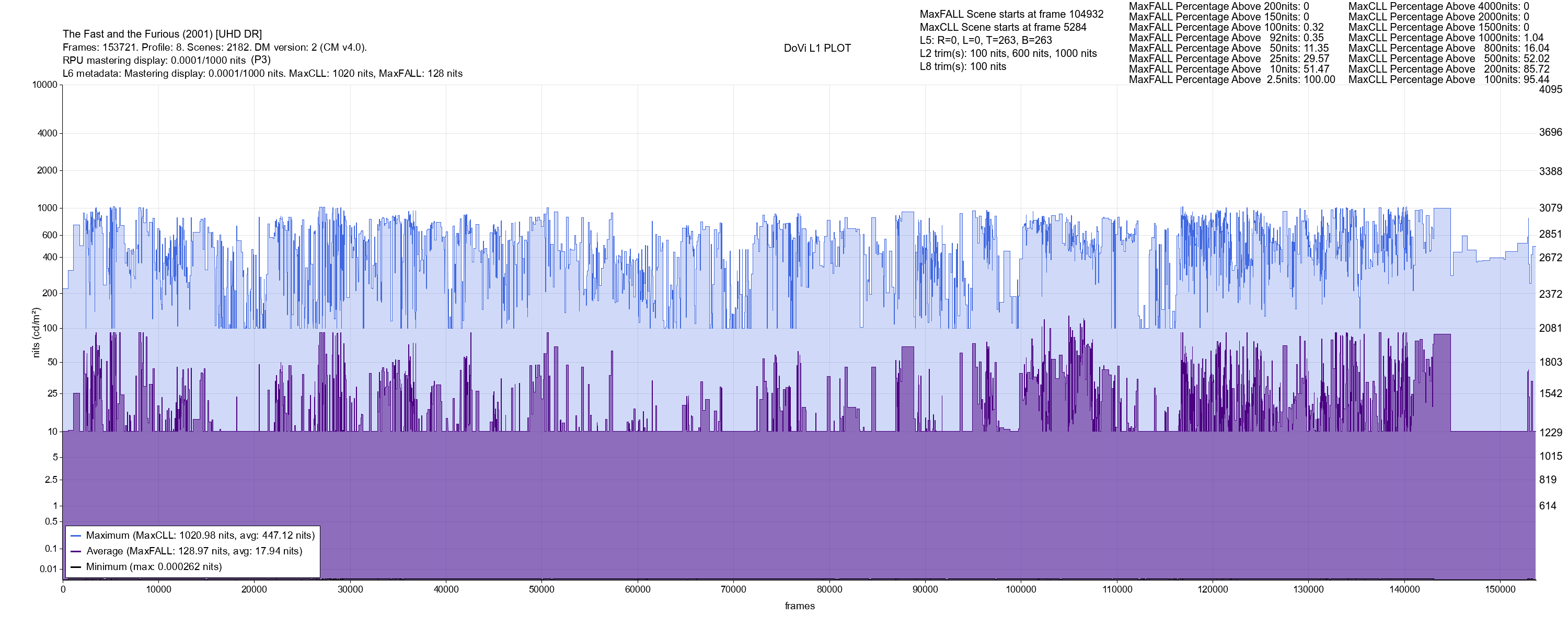Click the 50000 tick on frames axis
The image size is (1568, 627).
(541, 589)
